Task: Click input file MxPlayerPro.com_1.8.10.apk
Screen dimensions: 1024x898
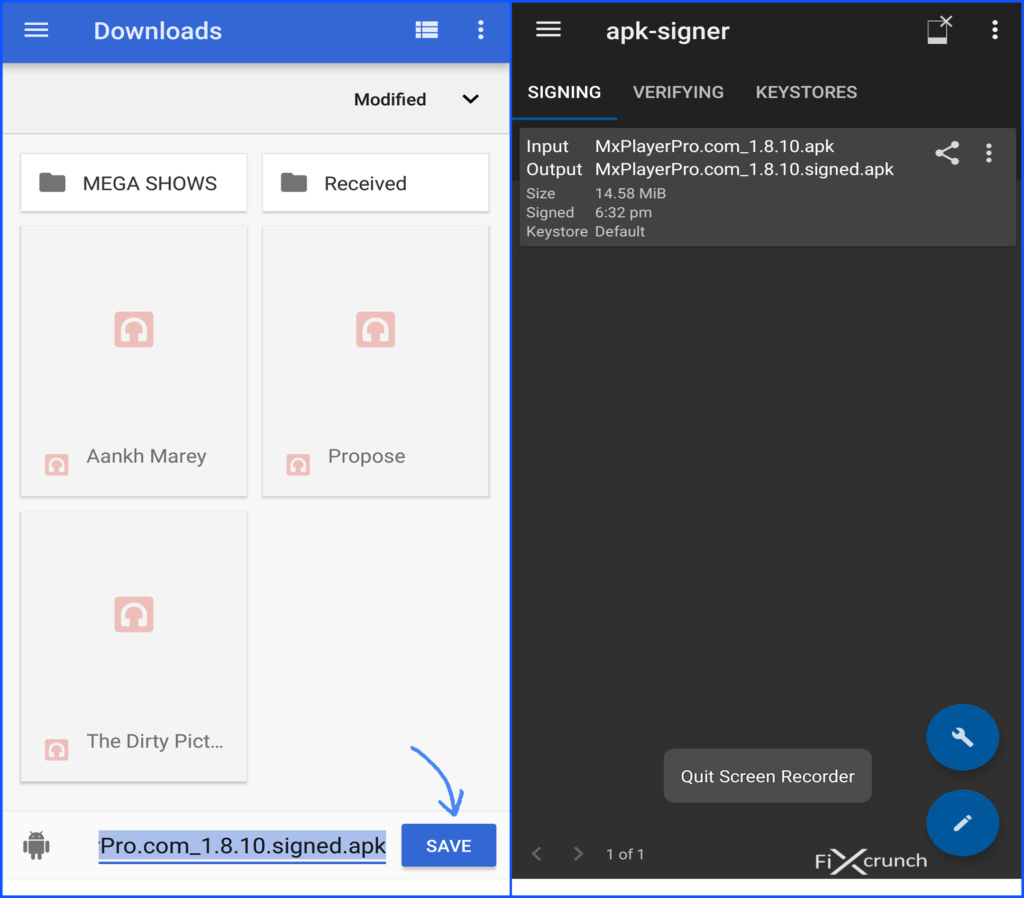Action: point(714,146)
